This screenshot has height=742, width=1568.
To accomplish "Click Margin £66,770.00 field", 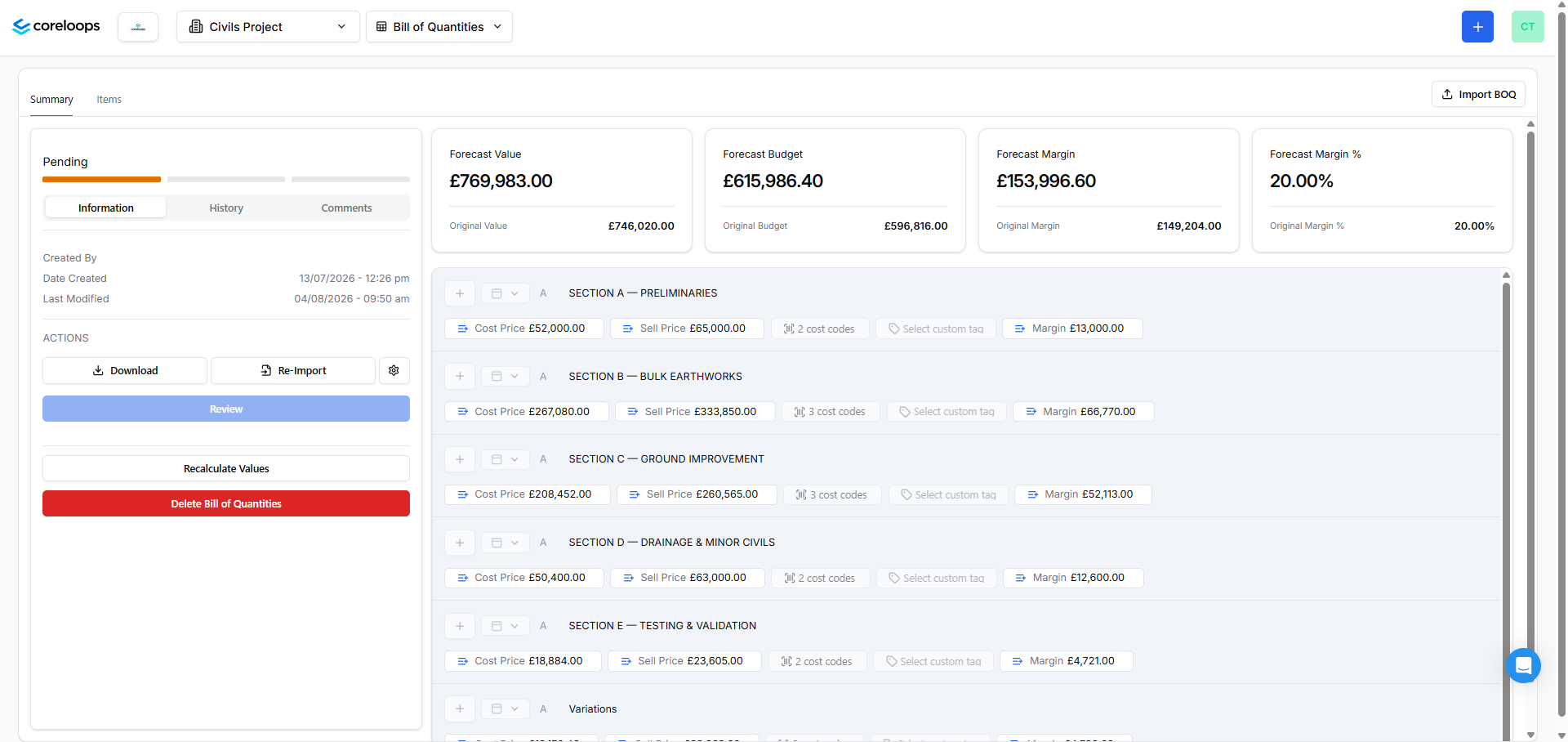I will click(1084, 412).
